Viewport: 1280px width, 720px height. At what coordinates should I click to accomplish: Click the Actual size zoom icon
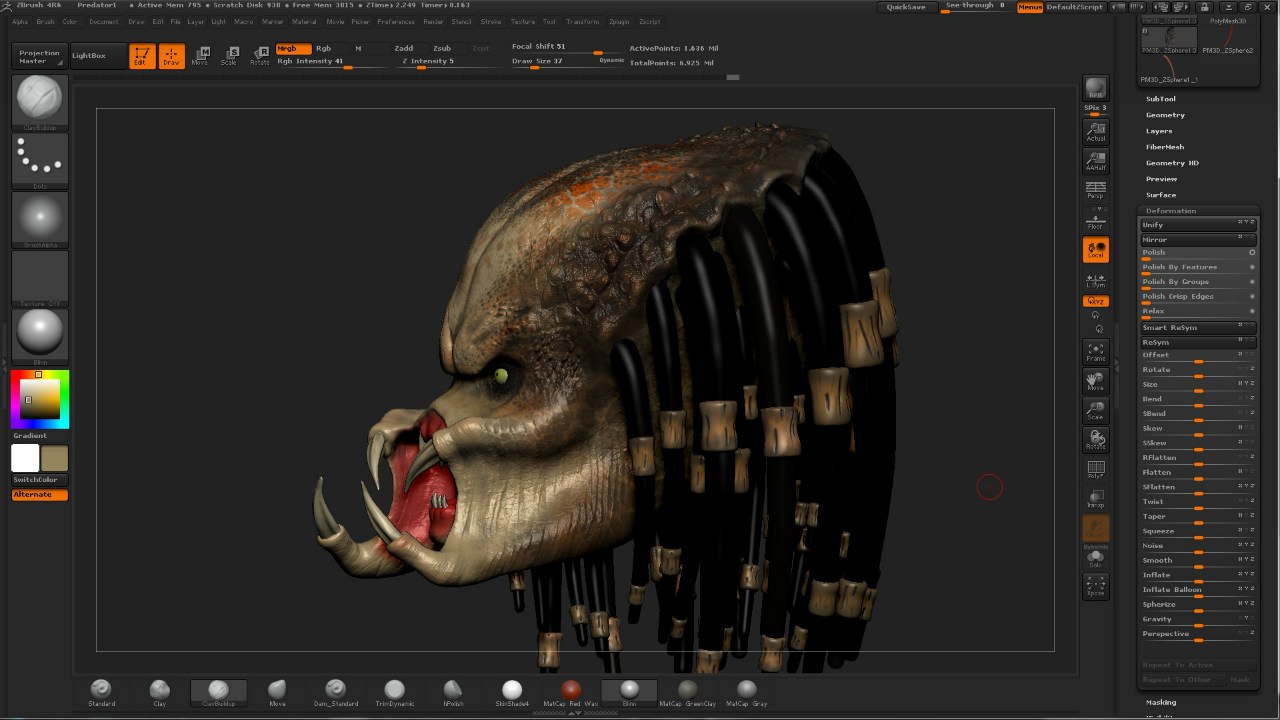point(1096,132)
